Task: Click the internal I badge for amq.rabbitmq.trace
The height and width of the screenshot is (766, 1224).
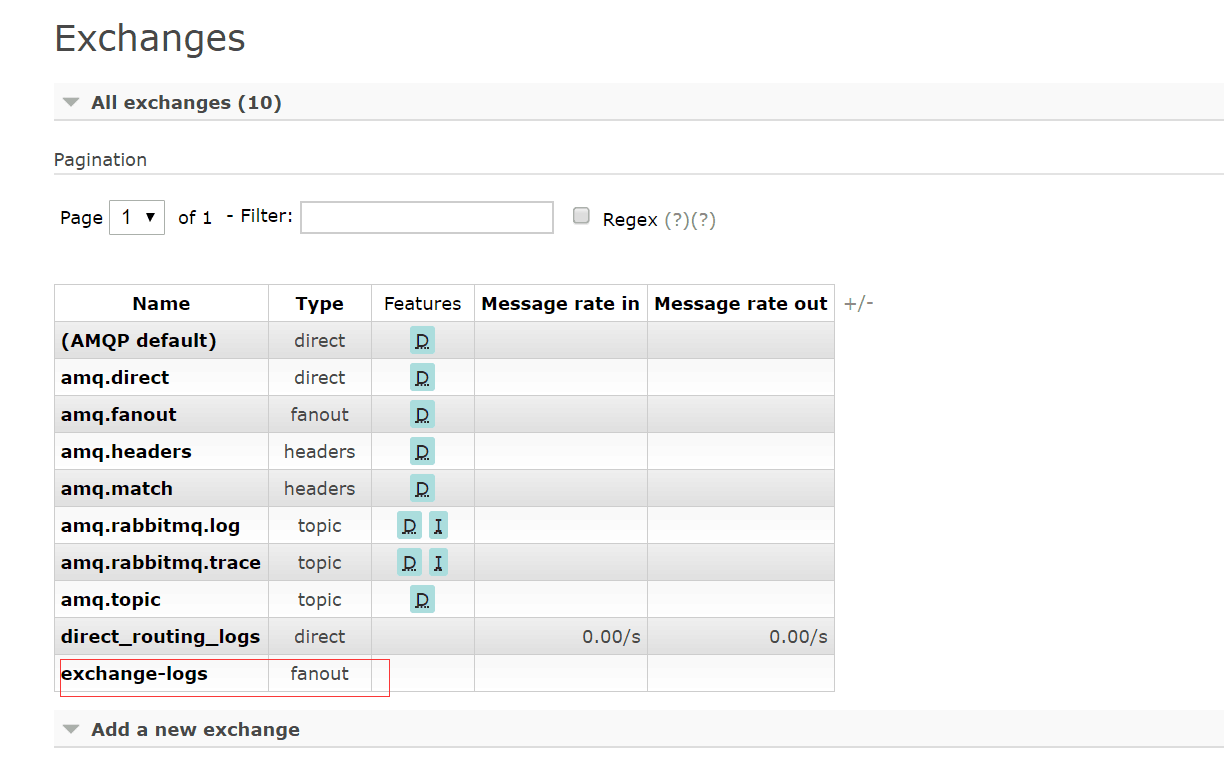Action: (438, 563)
